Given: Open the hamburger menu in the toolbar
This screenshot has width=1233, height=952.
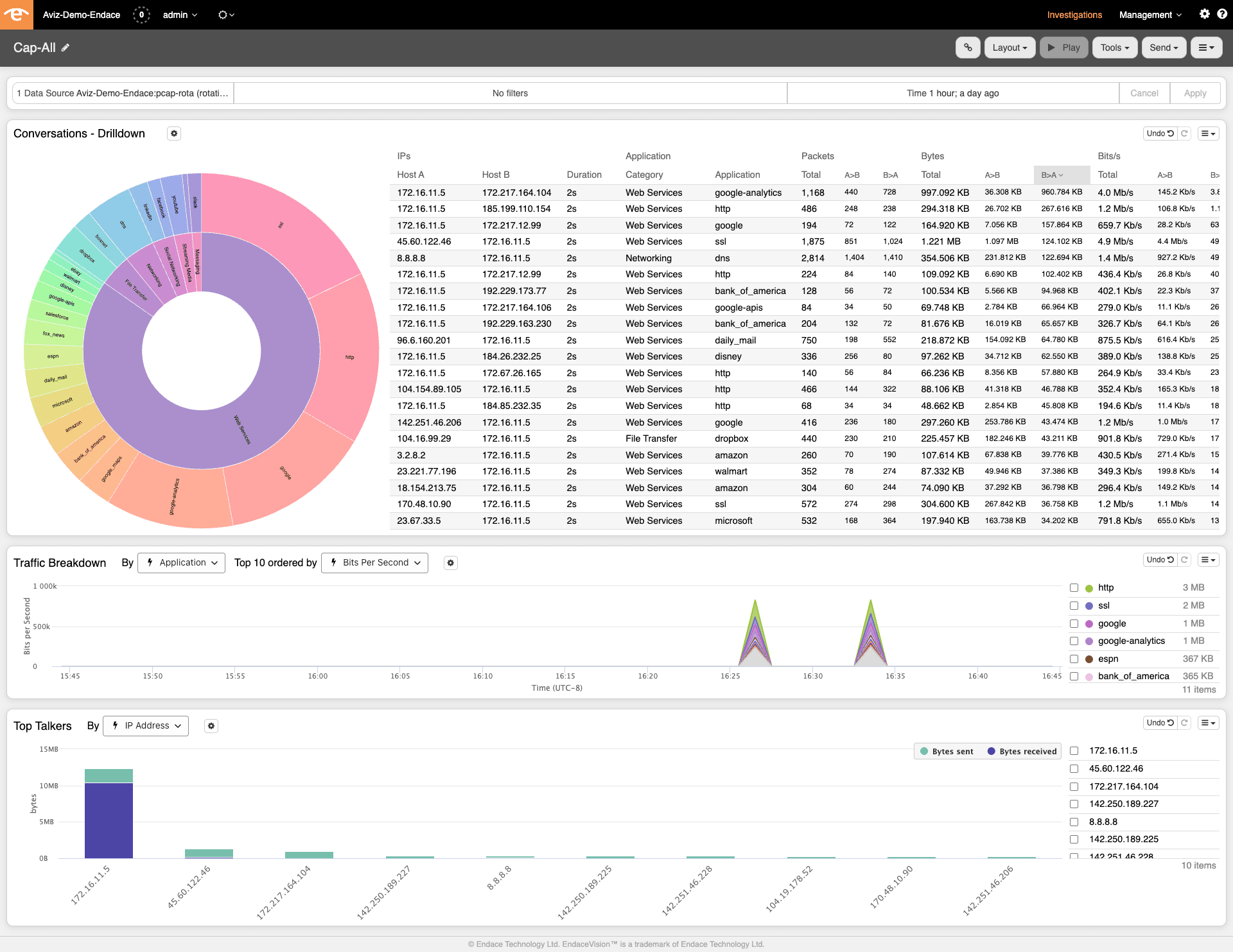Looking at the screenshot, I should click(x=1206, y=48).
